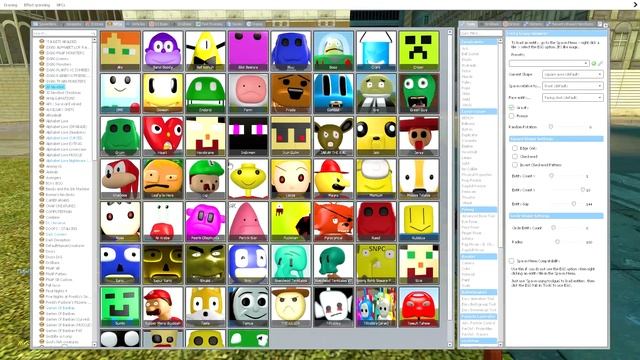Select the Balloons tool
This screenshot has width=640, height=360.
(468, 123)
